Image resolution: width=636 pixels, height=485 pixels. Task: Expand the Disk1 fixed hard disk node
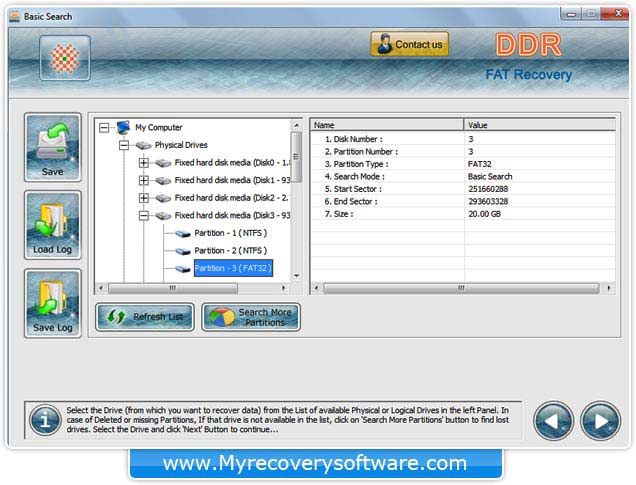click(144, 180)
